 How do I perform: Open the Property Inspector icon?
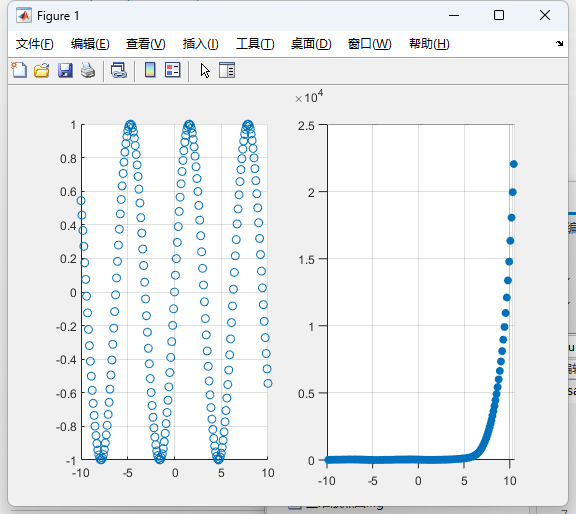(227, 70)
